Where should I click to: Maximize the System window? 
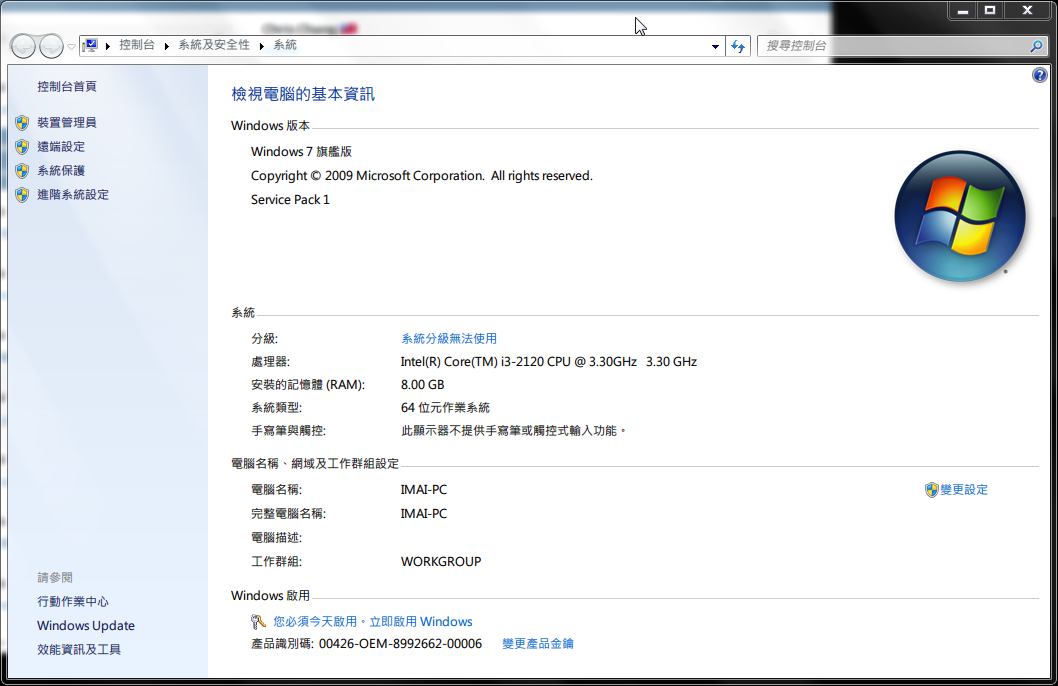pos(990,11)
